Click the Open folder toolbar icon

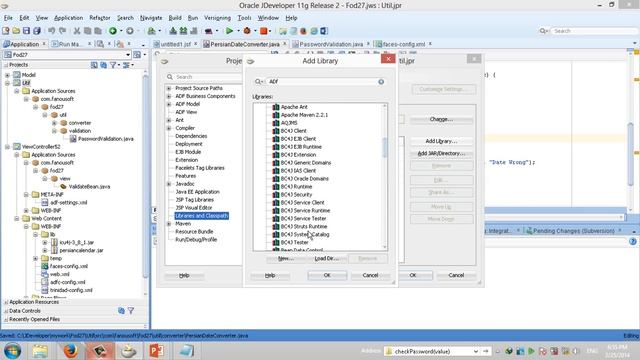[x=16, y=31]
